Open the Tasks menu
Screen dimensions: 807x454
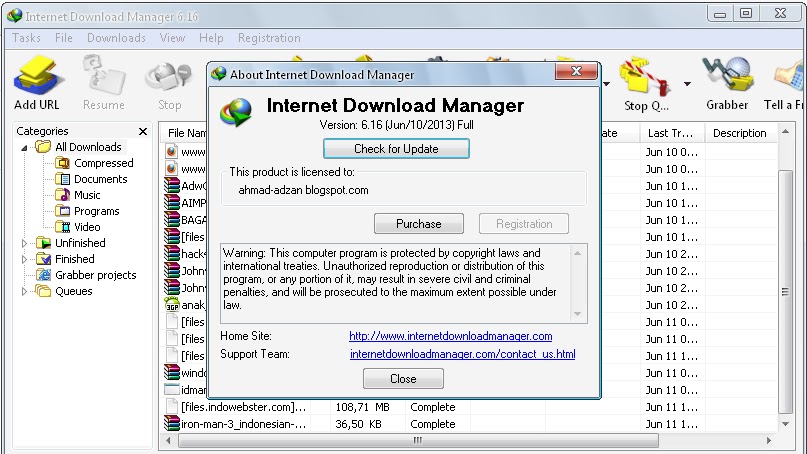[26, 38]
